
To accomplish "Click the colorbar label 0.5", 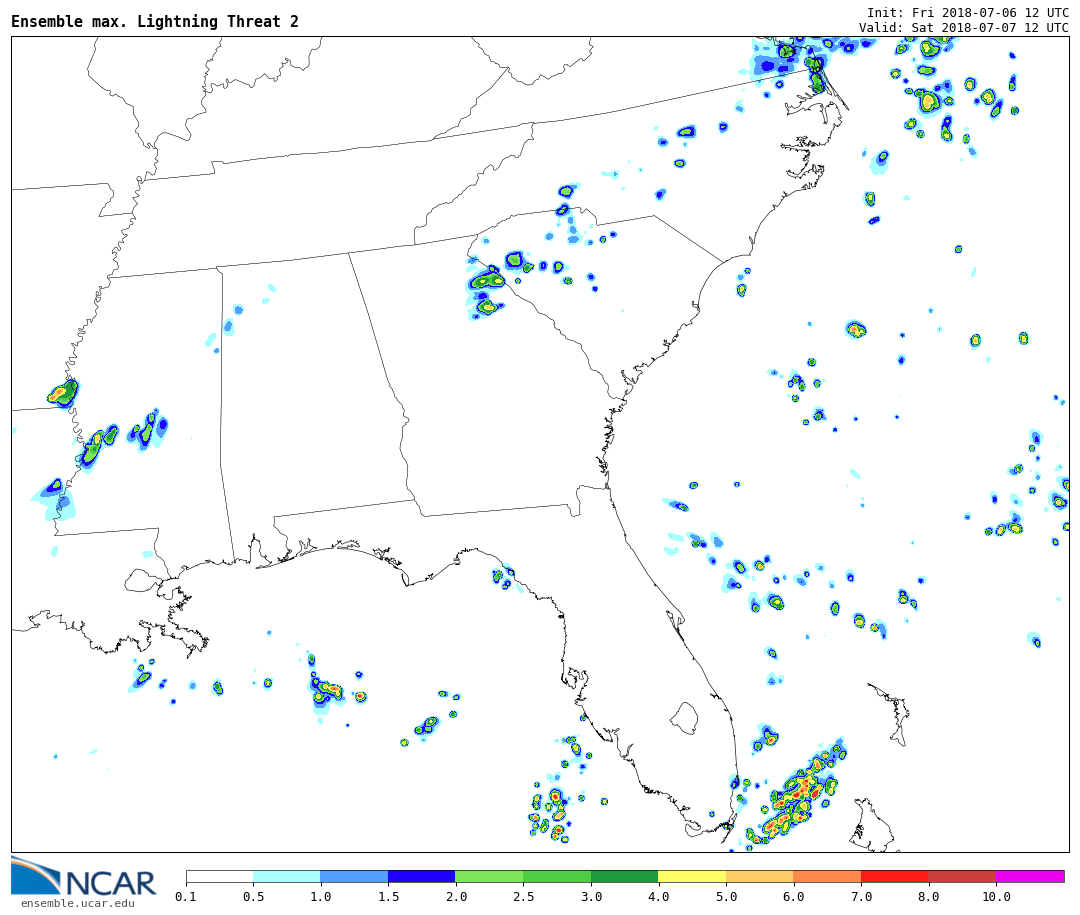I will pyautogui.click(x=253, y=896).
